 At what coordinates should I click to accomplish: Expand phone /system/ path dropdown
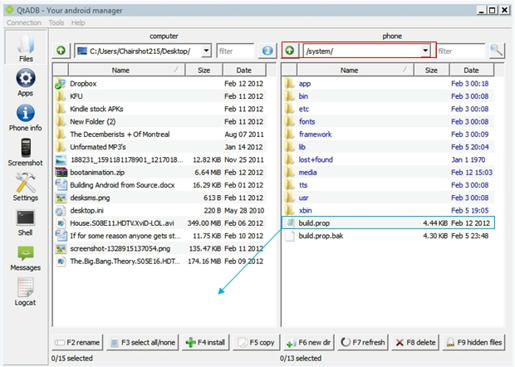pyautogui.click(x=425, y=51)
